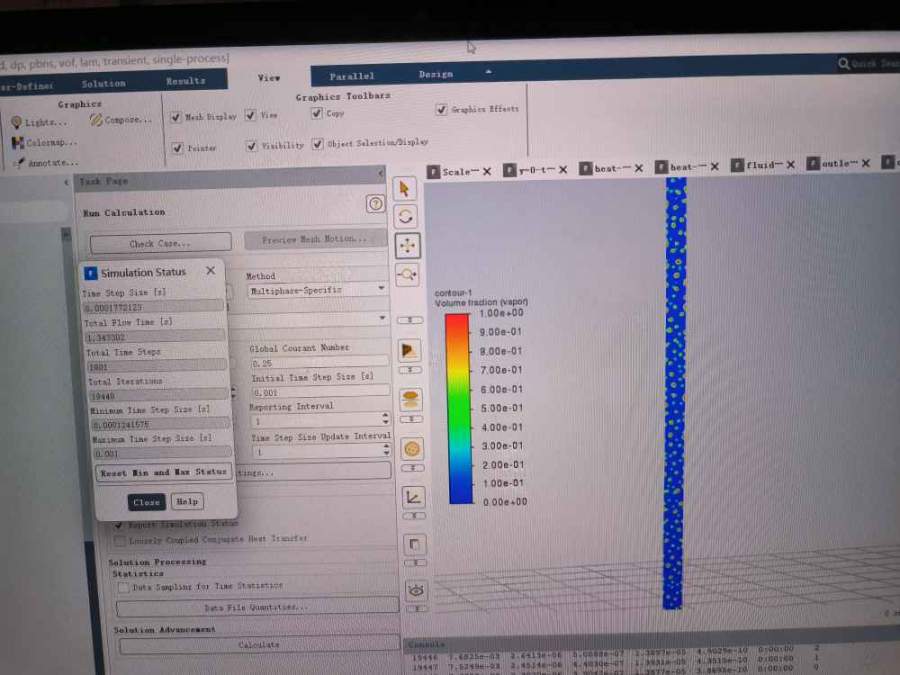Activate the rotate view tool
900x675 pixels.
click(406, 216)
